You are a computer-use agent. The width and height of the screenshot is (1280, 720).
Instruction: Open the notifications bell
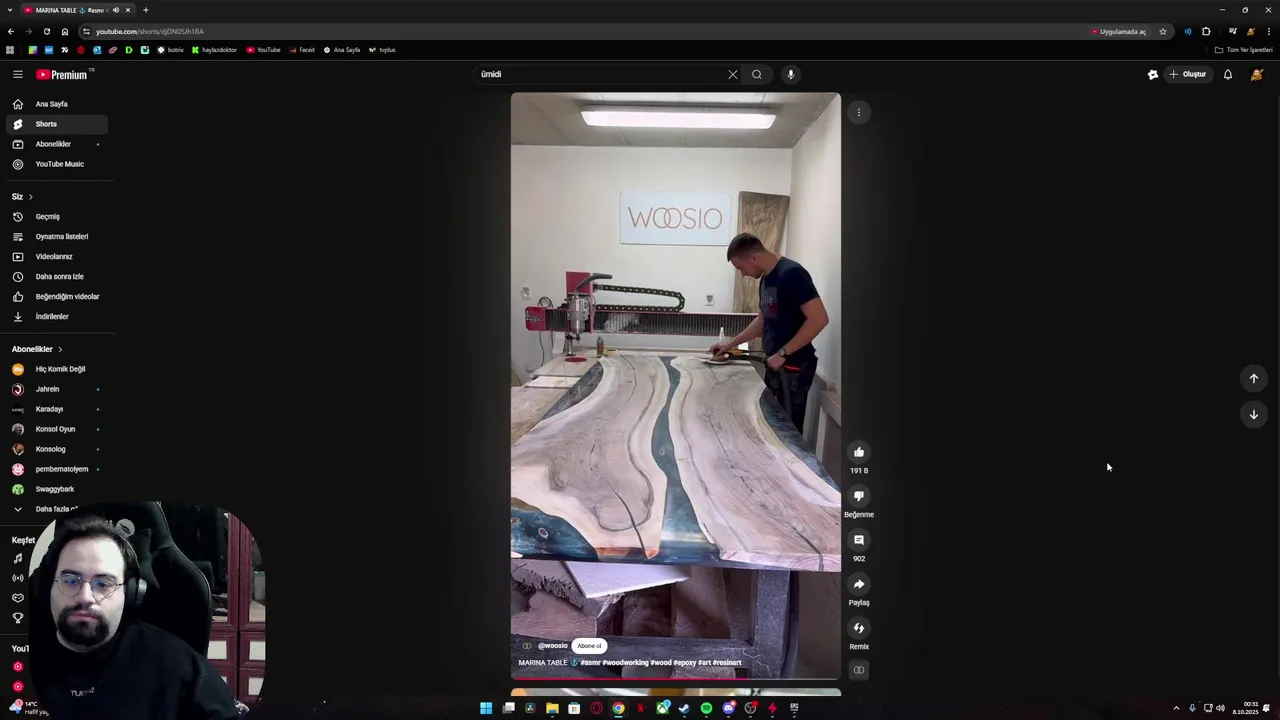click(x=1228, y=74)
